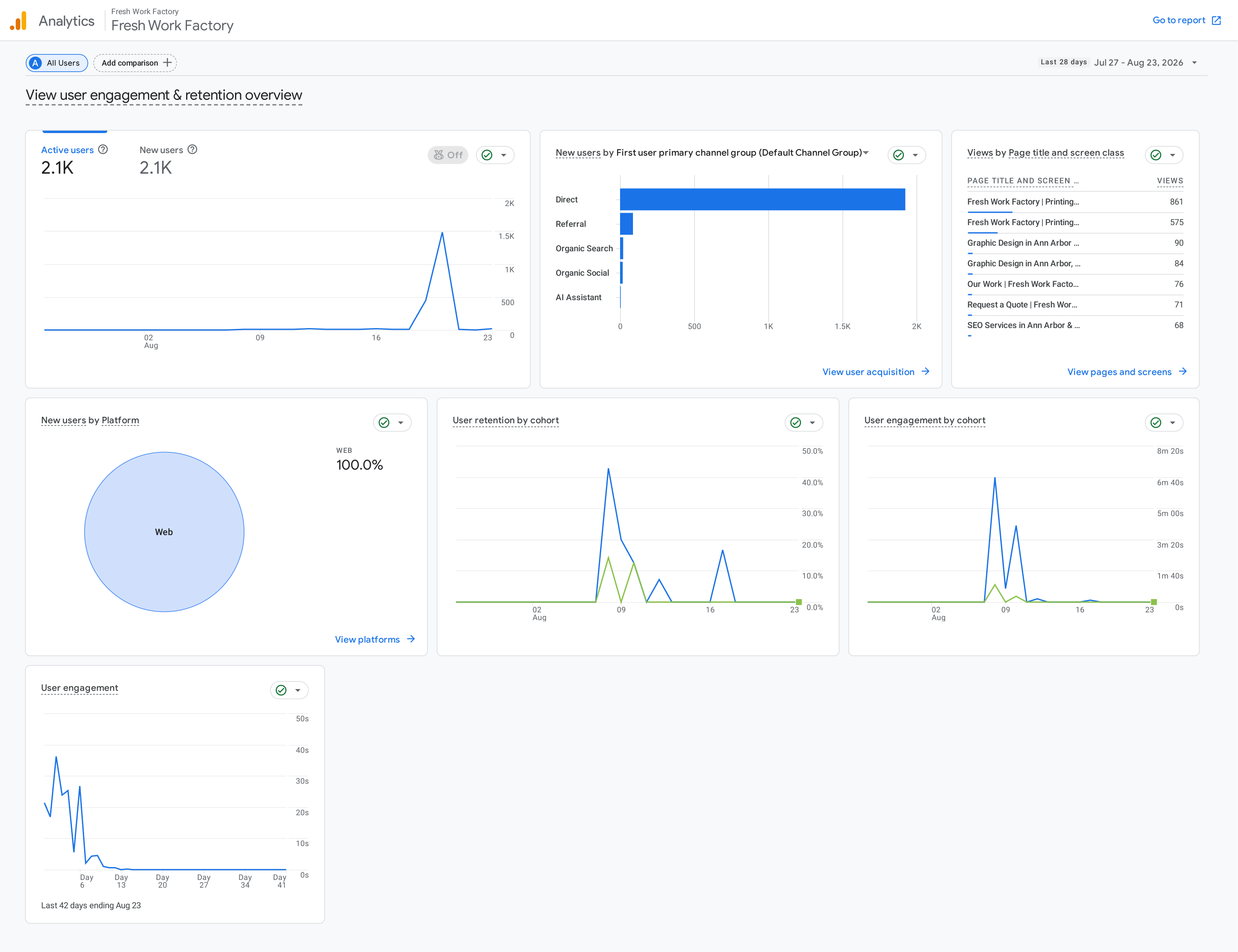The width and height of the screenshot is (1238, 952).
Task: Click the arrow icon next to View pages and screens
Action: tap(1183, 372)
